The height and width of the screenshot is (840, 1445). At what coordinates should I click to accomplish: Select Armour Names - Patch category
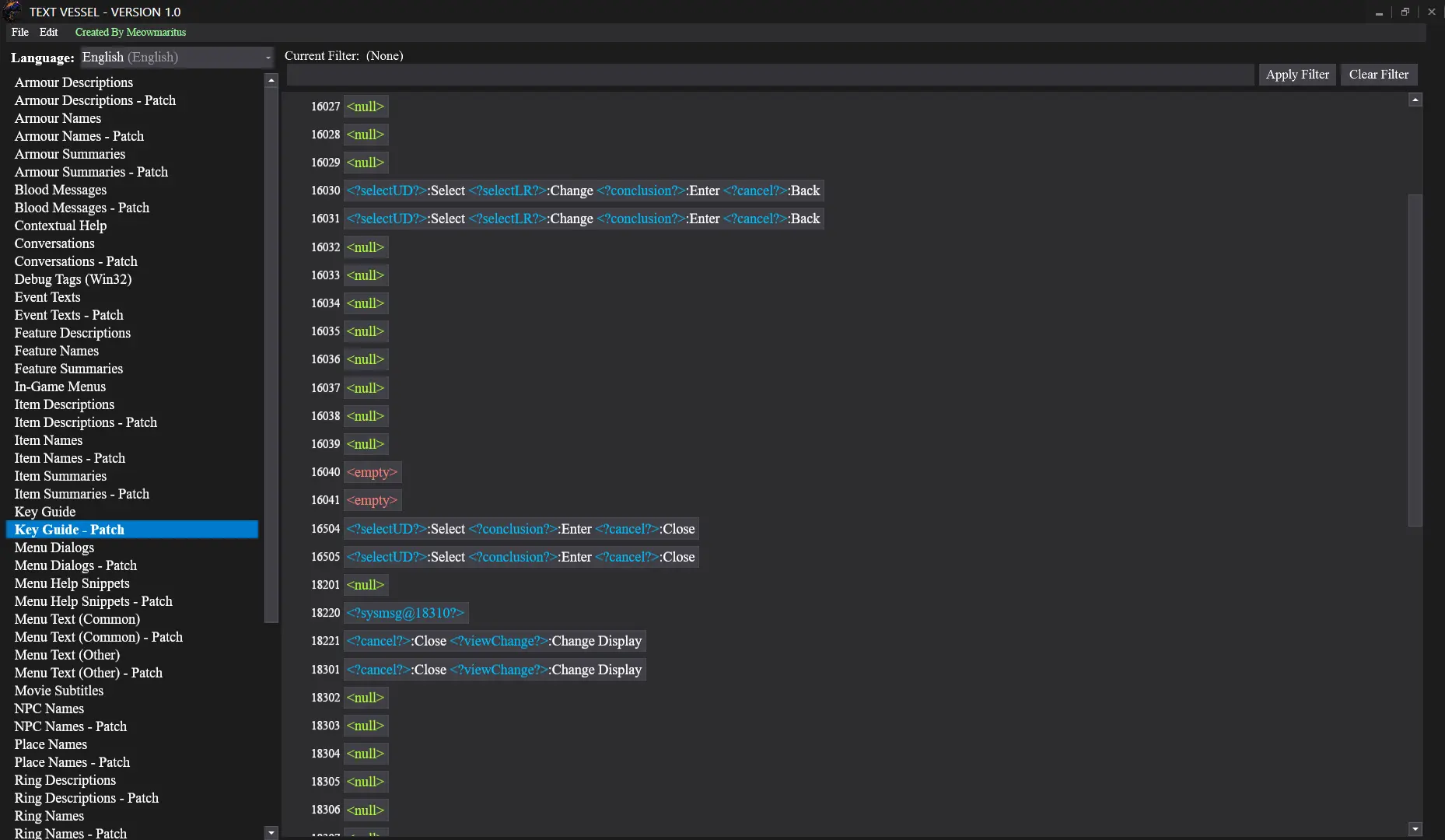(79, 136)
